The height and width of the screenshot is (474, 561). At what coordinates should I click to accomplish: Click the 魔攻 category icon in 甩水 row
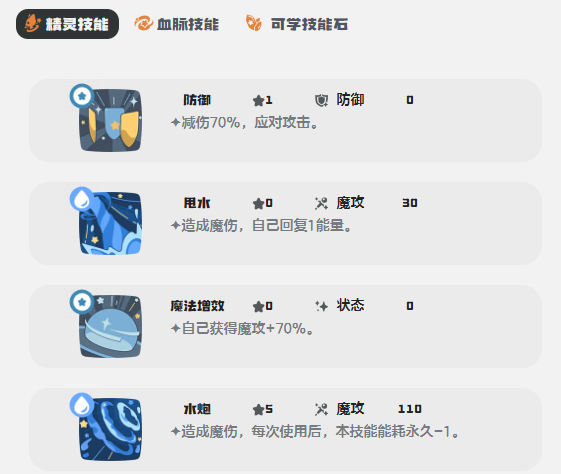321,203
